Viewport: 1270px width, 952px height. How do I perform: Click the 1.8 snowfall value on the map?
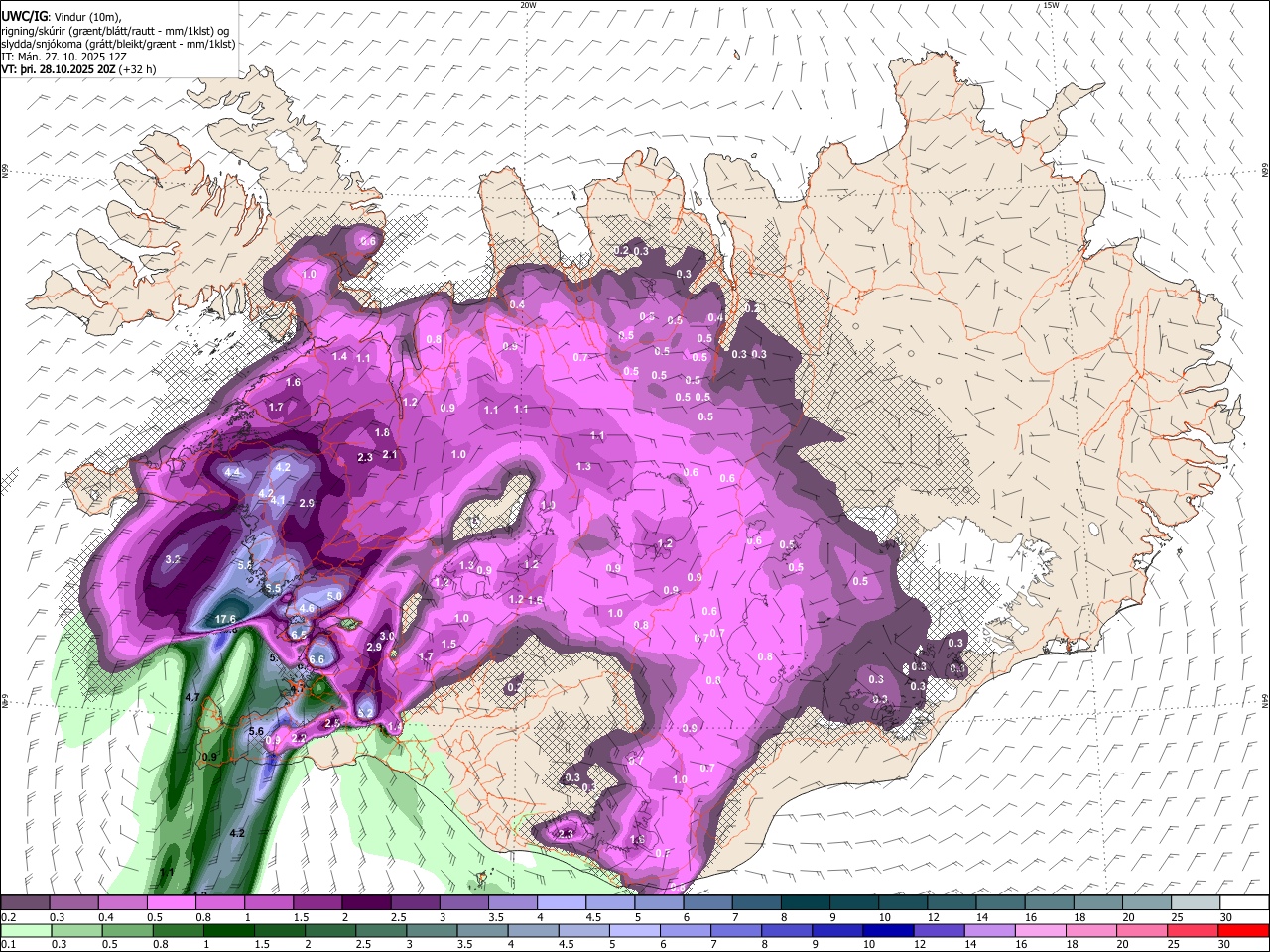click(x=383, y=432)
